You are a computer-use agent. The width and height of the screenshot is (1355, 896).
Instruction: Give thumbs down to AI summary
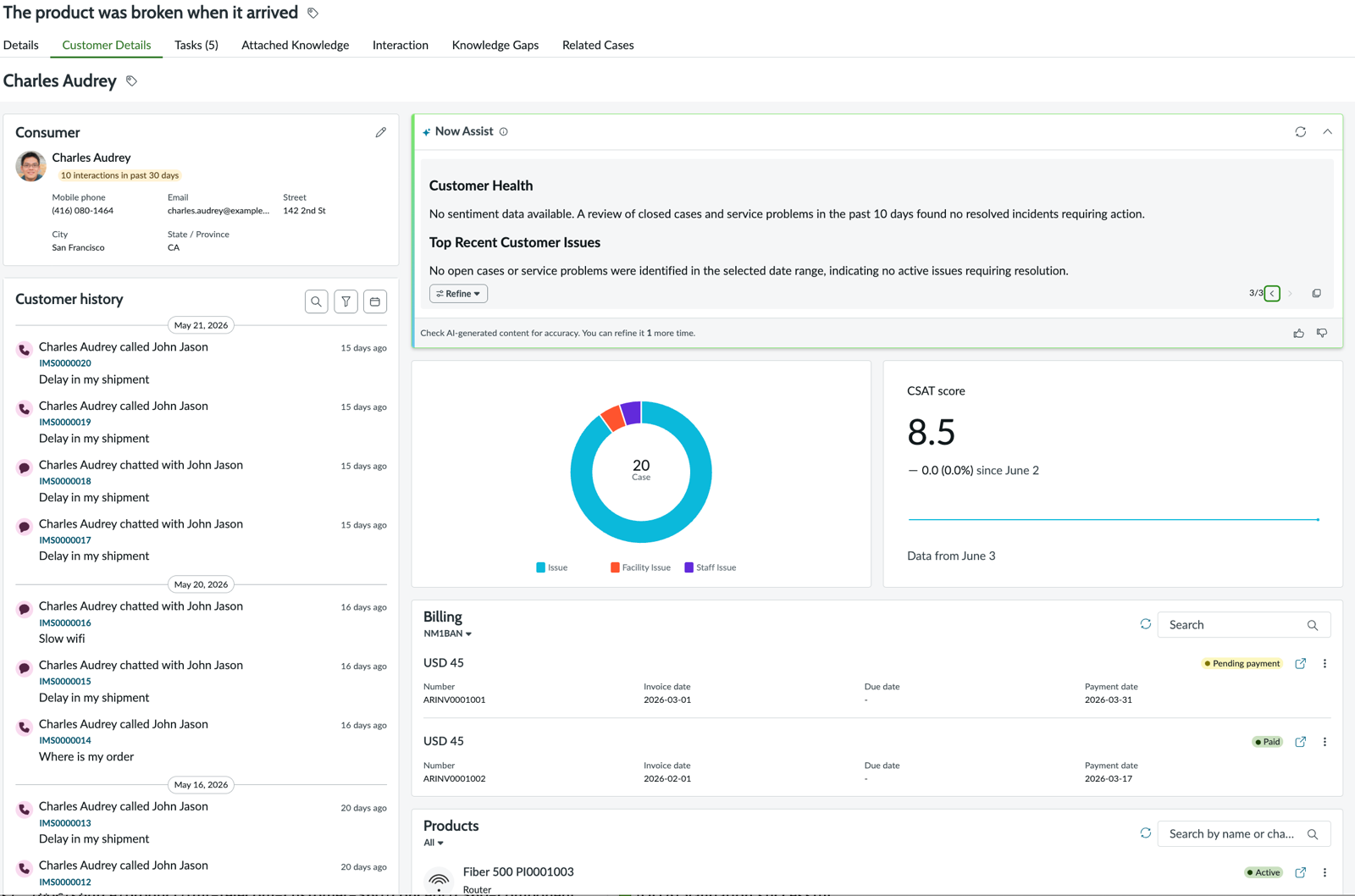pos(1322,334)
